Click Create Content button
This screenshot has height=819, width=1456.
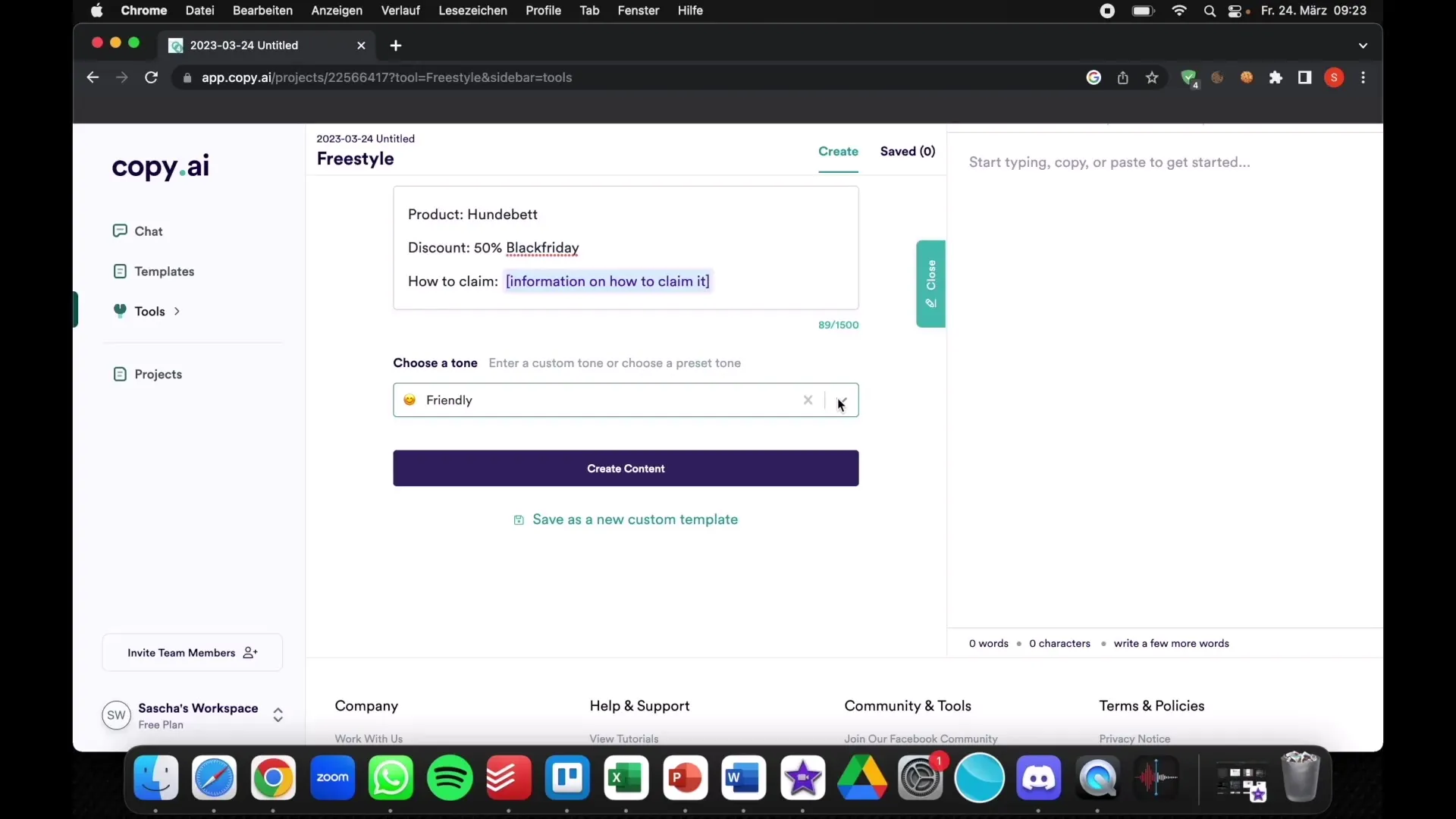click(x=625, y=468)
